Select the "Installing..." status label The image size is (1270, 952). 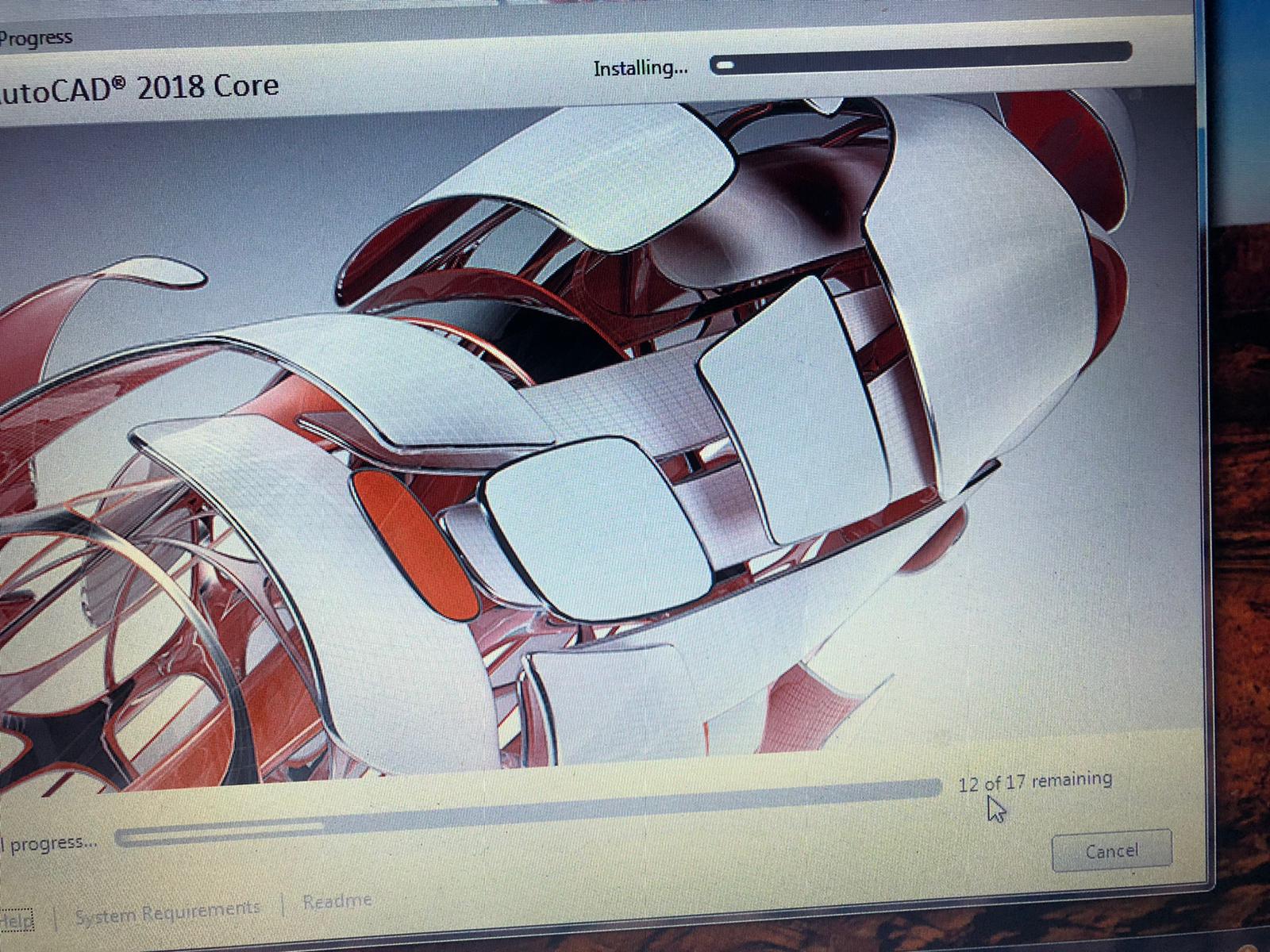641,68
